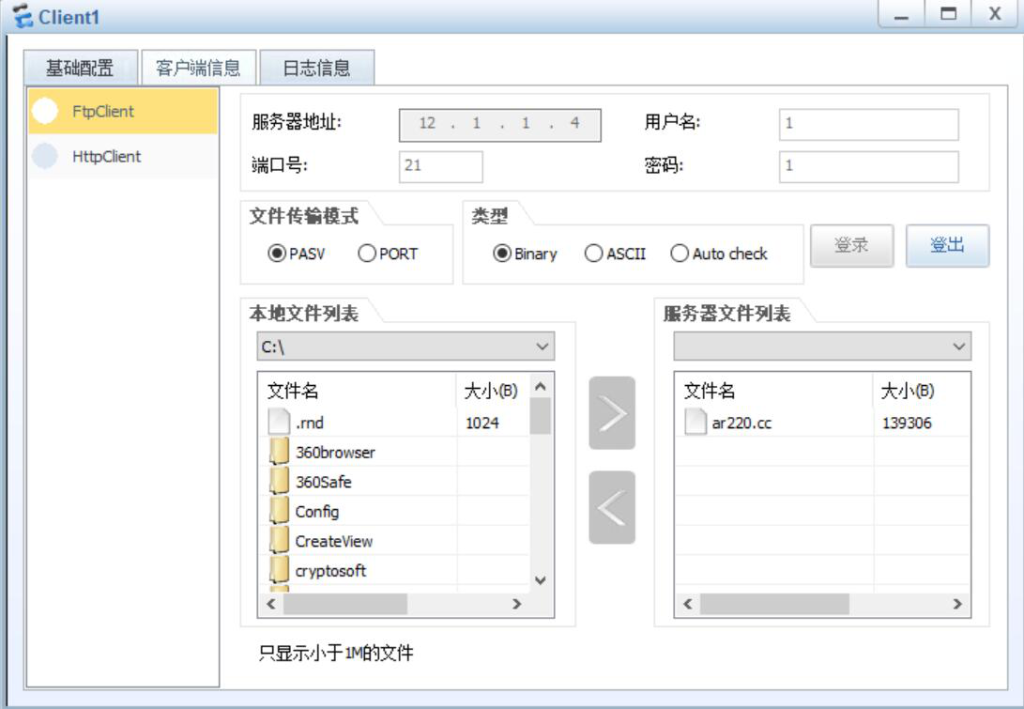This screenshot has width=1024, height=709.
Task: Select Auto check file type
Action: click(680, 253)
